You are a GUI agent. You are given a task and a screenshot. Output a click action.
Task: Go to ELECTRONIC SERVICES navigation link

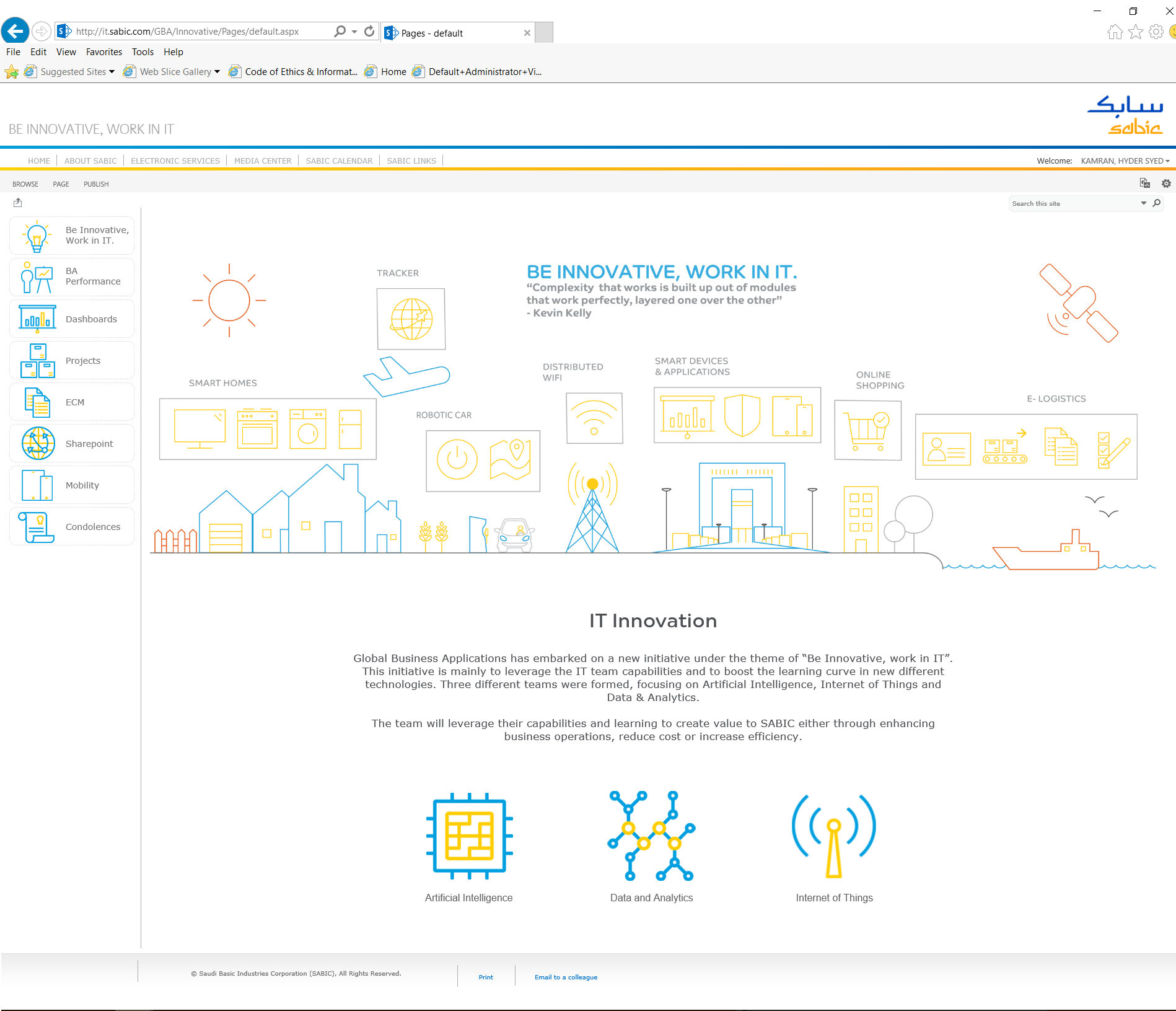pos(175,161)
